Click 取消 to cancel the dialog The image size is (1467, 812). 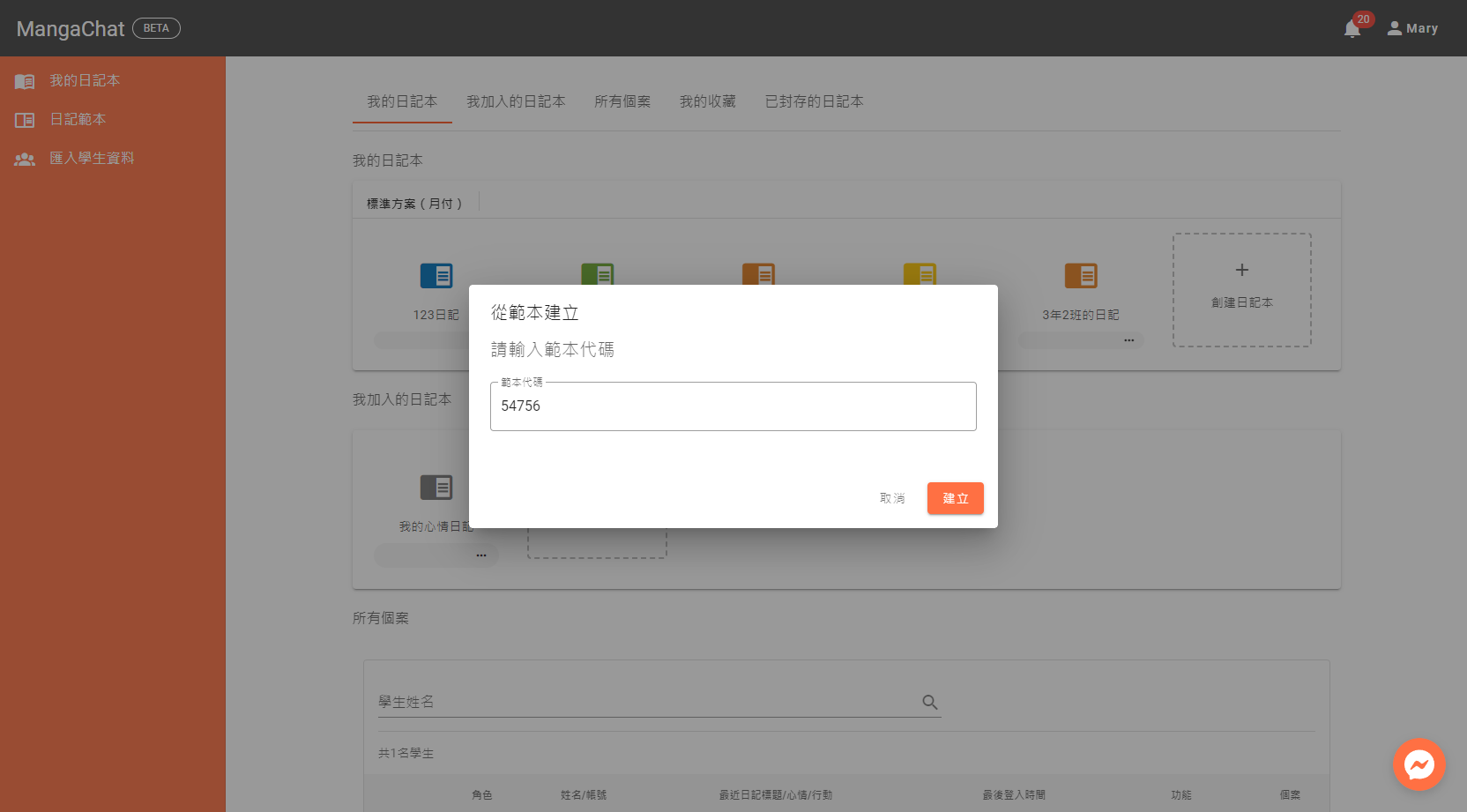(x=892, y=498)
